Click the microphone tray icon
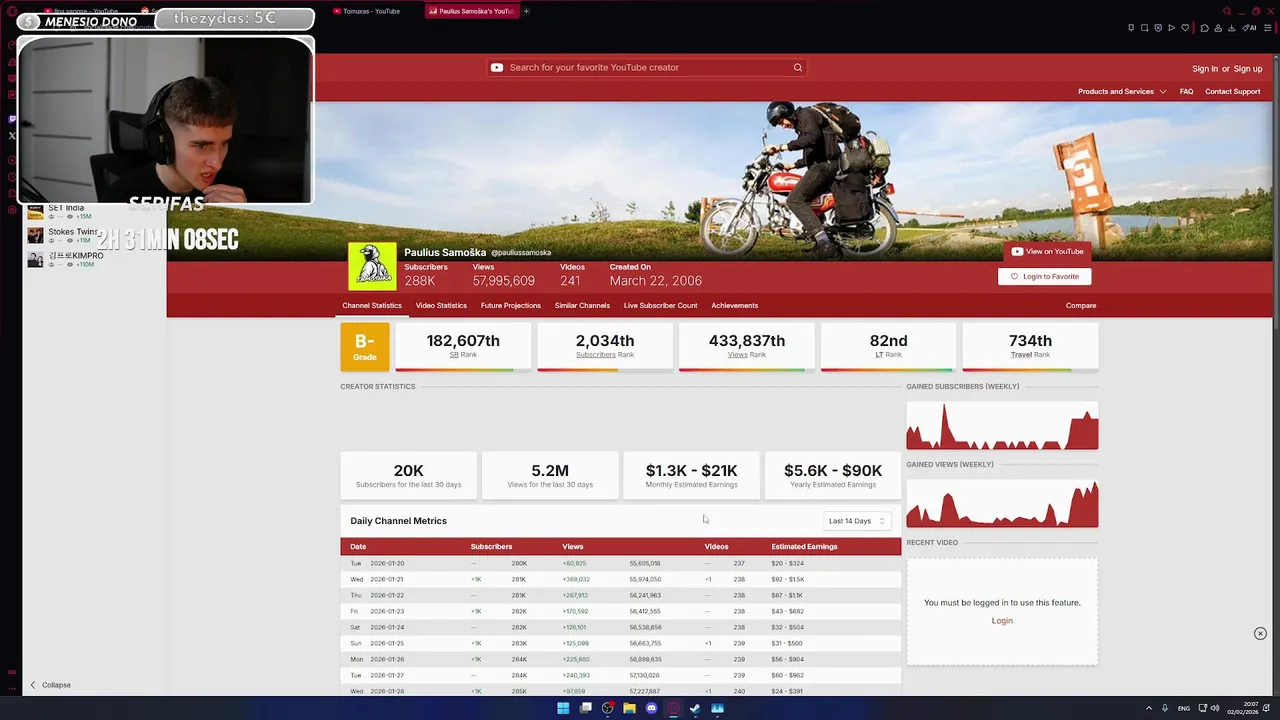This screenshot has width=1280, height=720. [1165, 708]
